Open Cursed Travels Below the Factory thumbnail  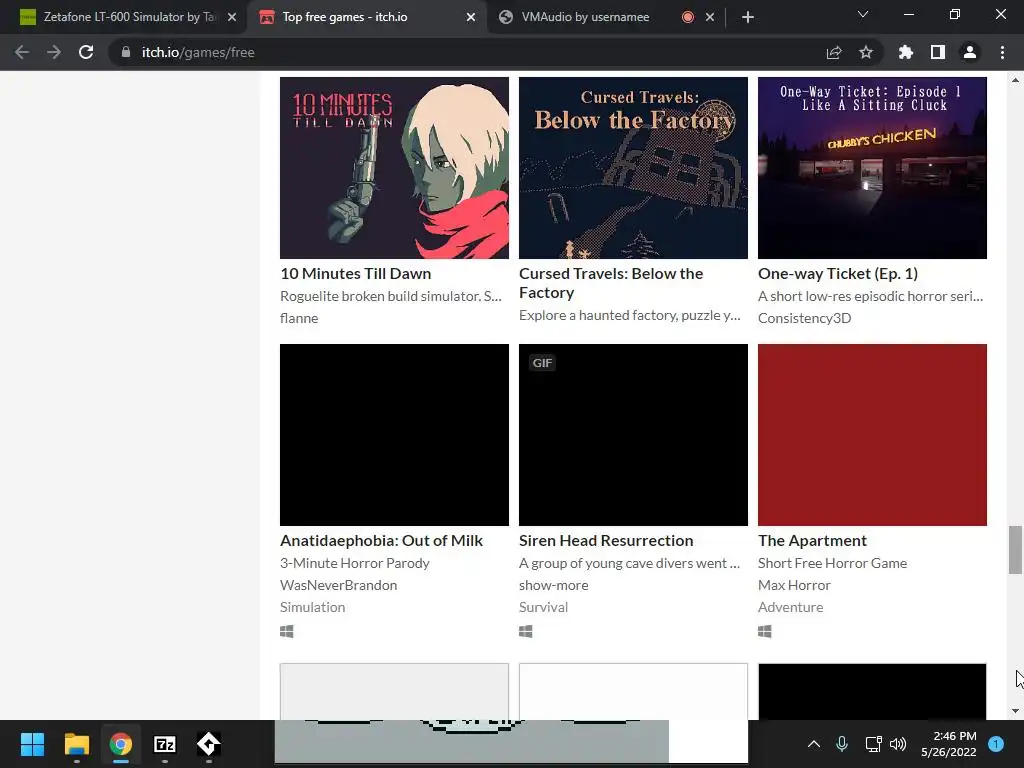pyautogui.click(x=633, y=168)
